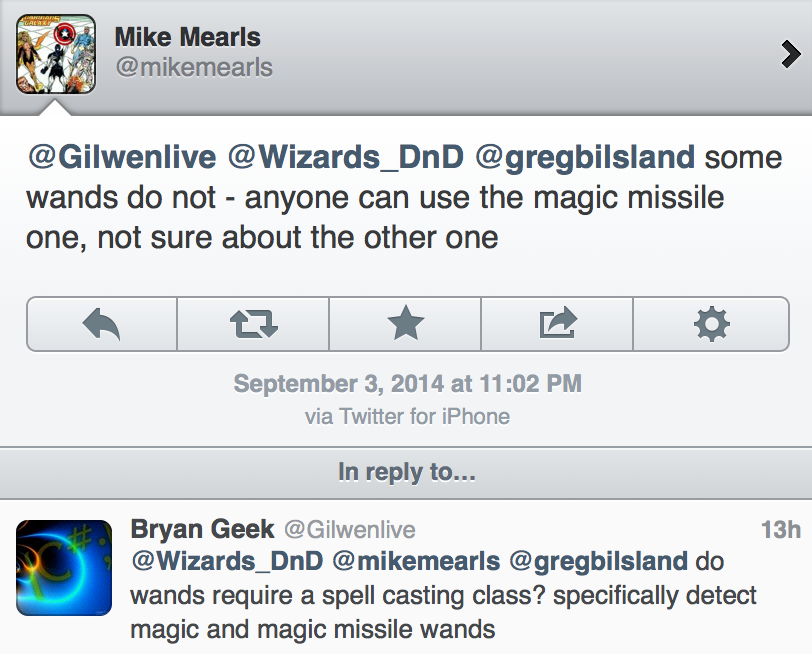
Task: Tap Bryan Geek's profile avatar
Action: pyautogui.click(x=62, y=565)
